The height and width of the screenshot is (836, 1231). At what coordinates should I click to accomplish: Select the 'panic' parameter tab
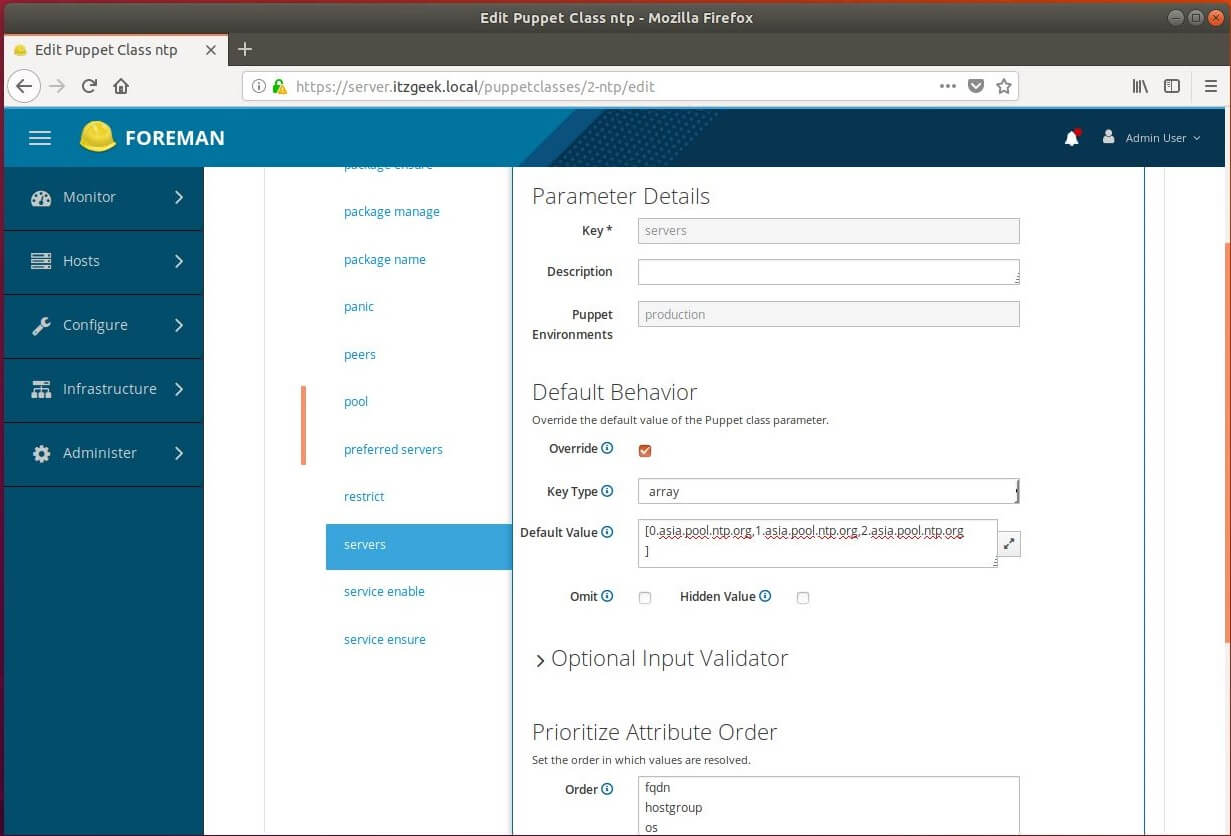359,307
